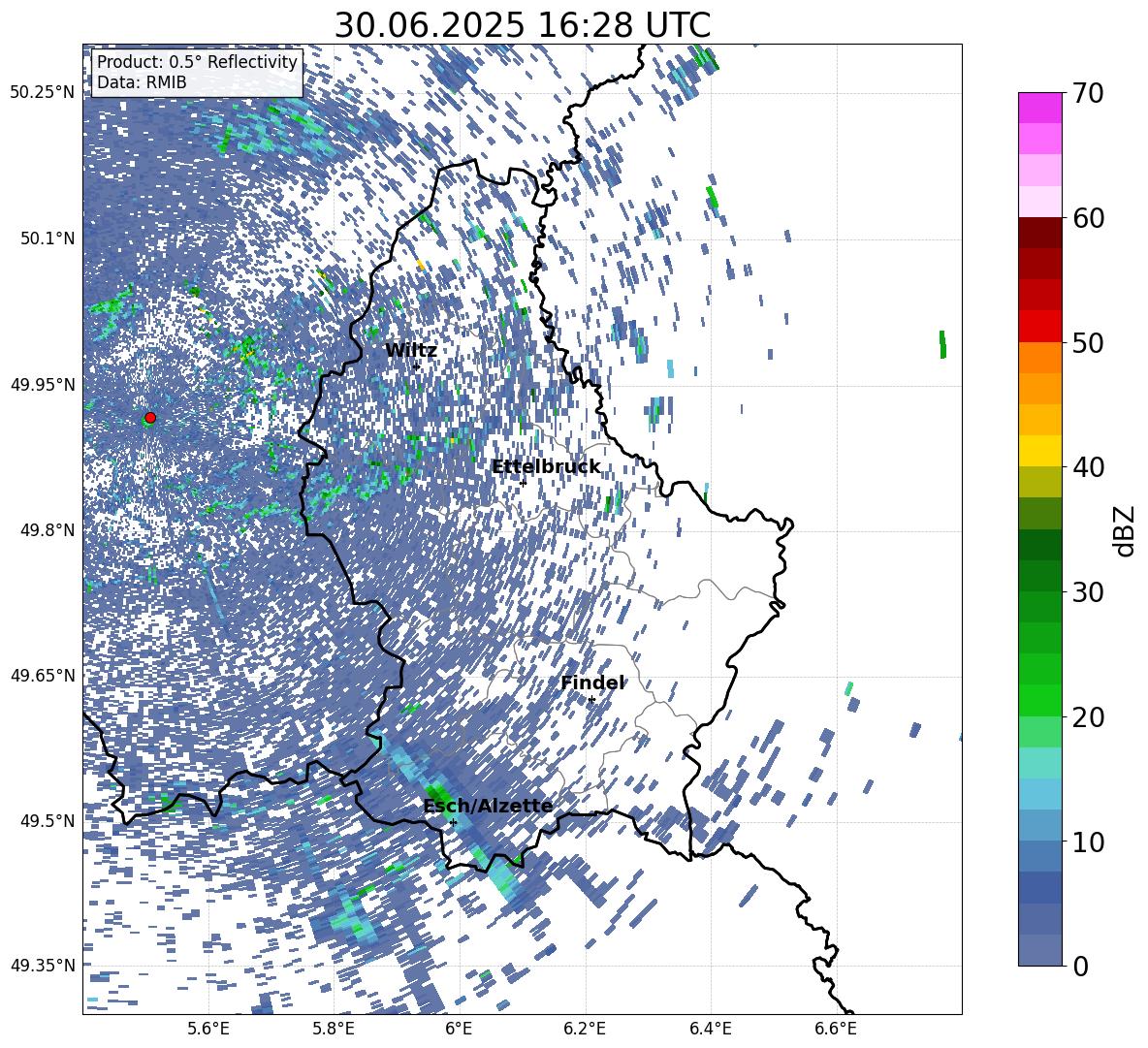This screenshot has width=1148, height=1048.
Task: Click the 6.2°E longitude label
Action: point(585,1029)
